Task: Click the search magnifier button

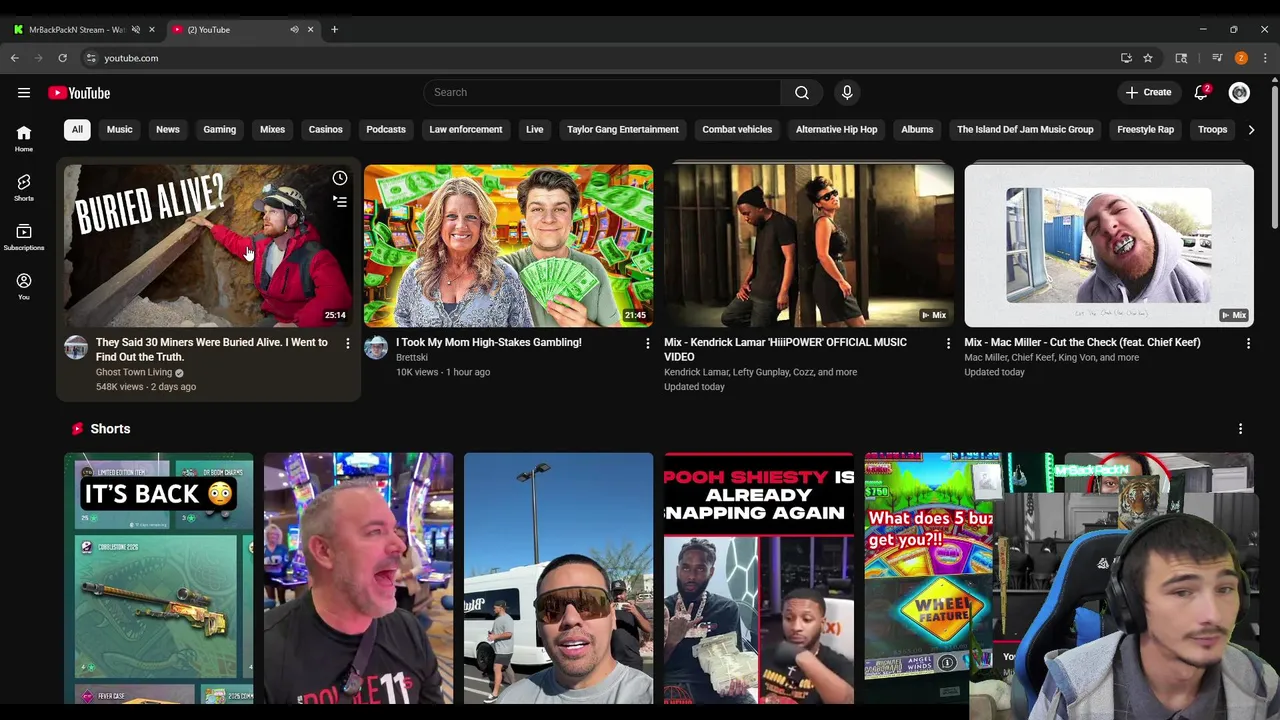Action: pyautogui.click(x=802, y=93)
